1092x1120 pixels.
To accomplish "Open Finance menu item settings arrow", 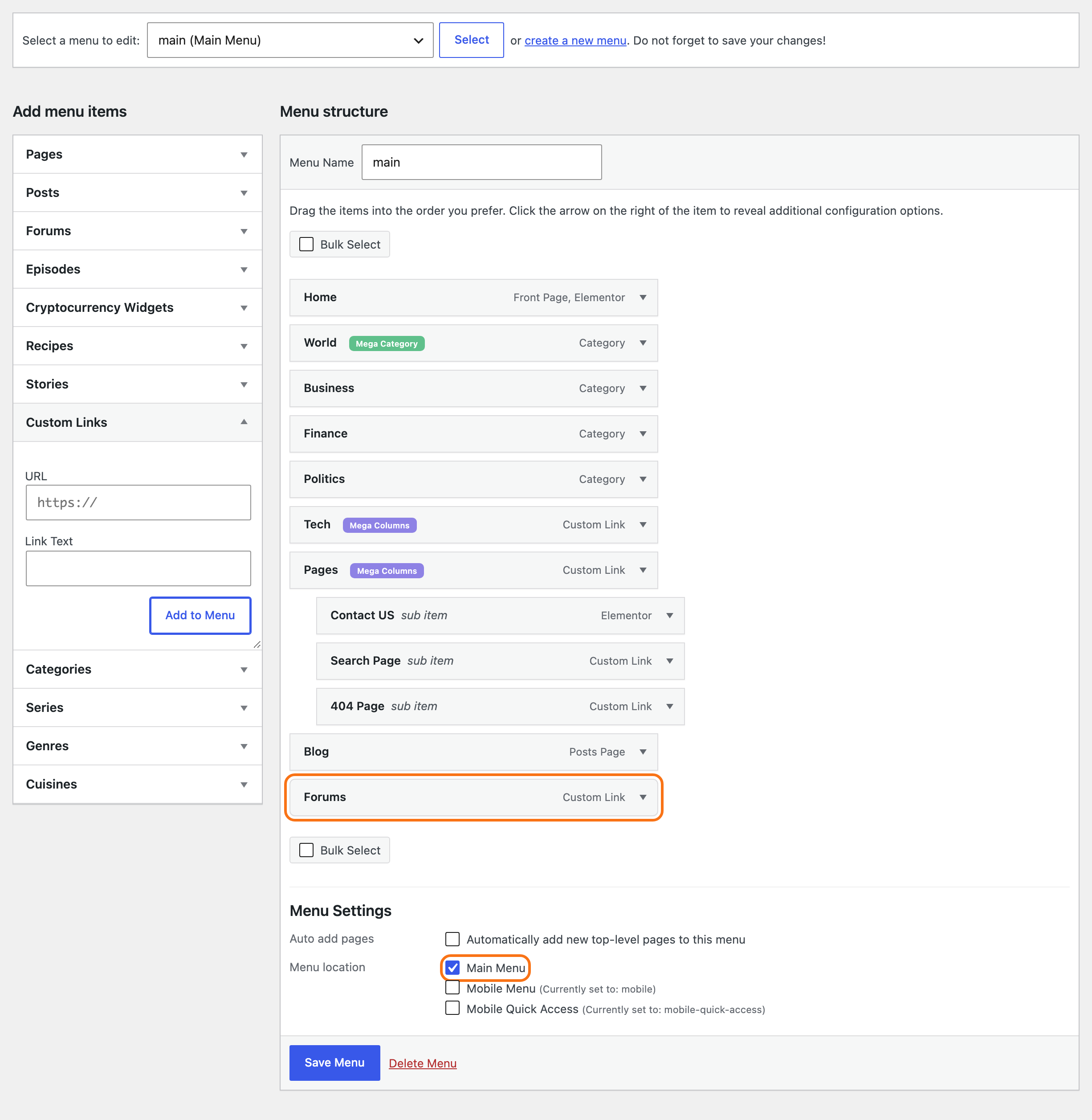I will [x=643, y=434].
